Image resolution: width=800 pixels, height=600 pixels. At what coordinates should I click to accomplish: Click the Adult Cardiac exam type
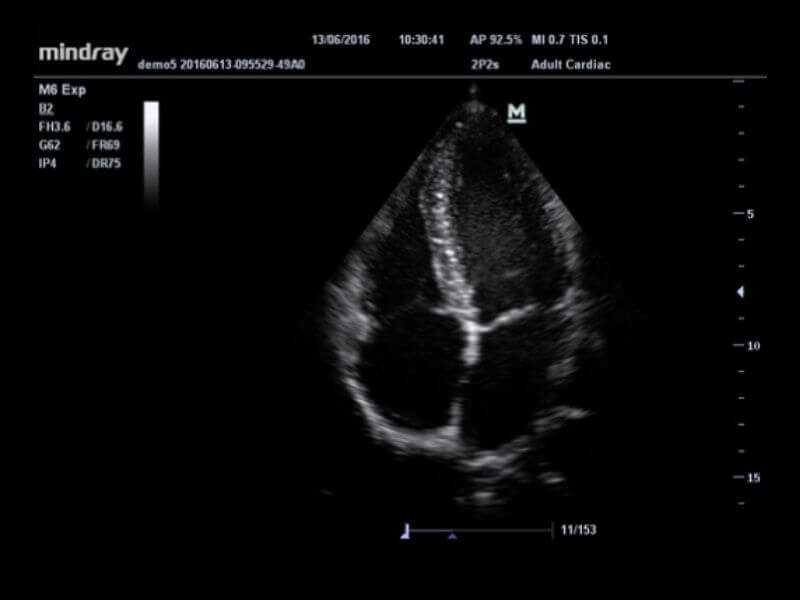[572, 64]
